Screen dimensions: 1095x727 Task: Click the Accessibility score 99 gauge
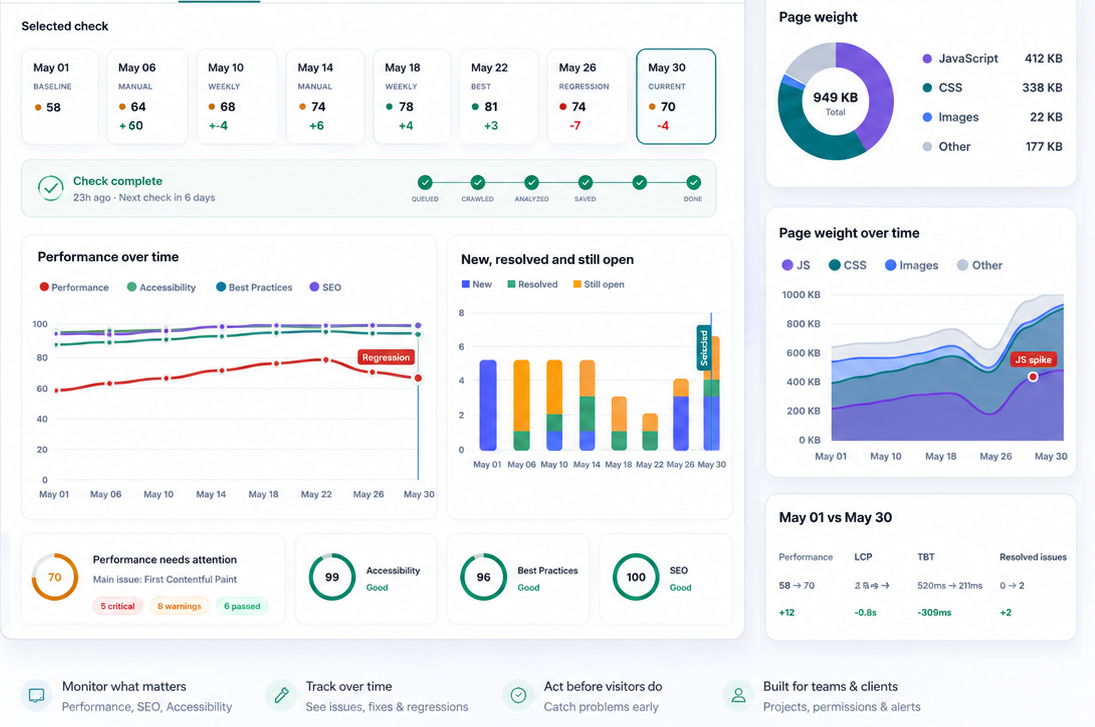click(x=332, y=577)
